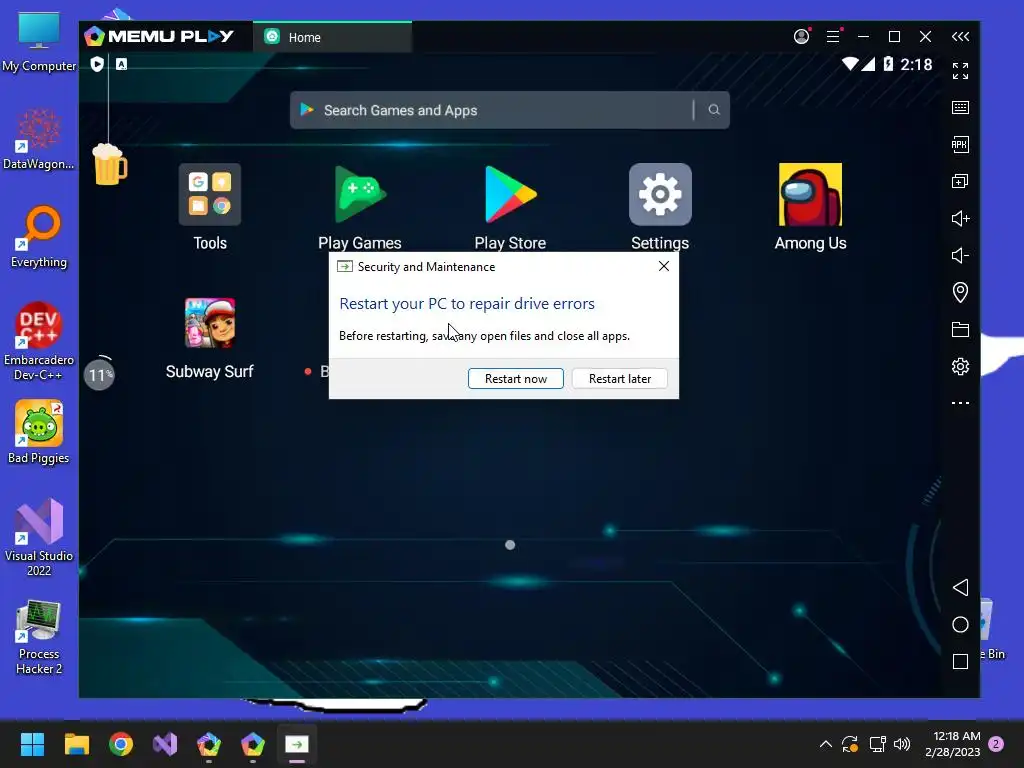
Task: Open Google Chrome from taskbar
Action: (121, 744)
